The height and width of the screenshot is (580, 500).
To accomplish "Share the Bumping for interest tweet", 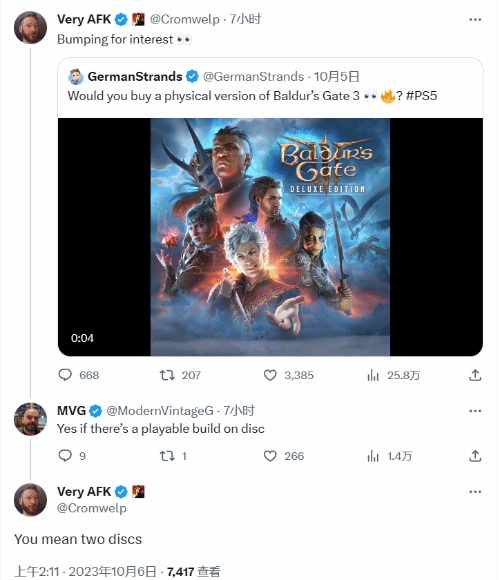I will tap(475, 375).
